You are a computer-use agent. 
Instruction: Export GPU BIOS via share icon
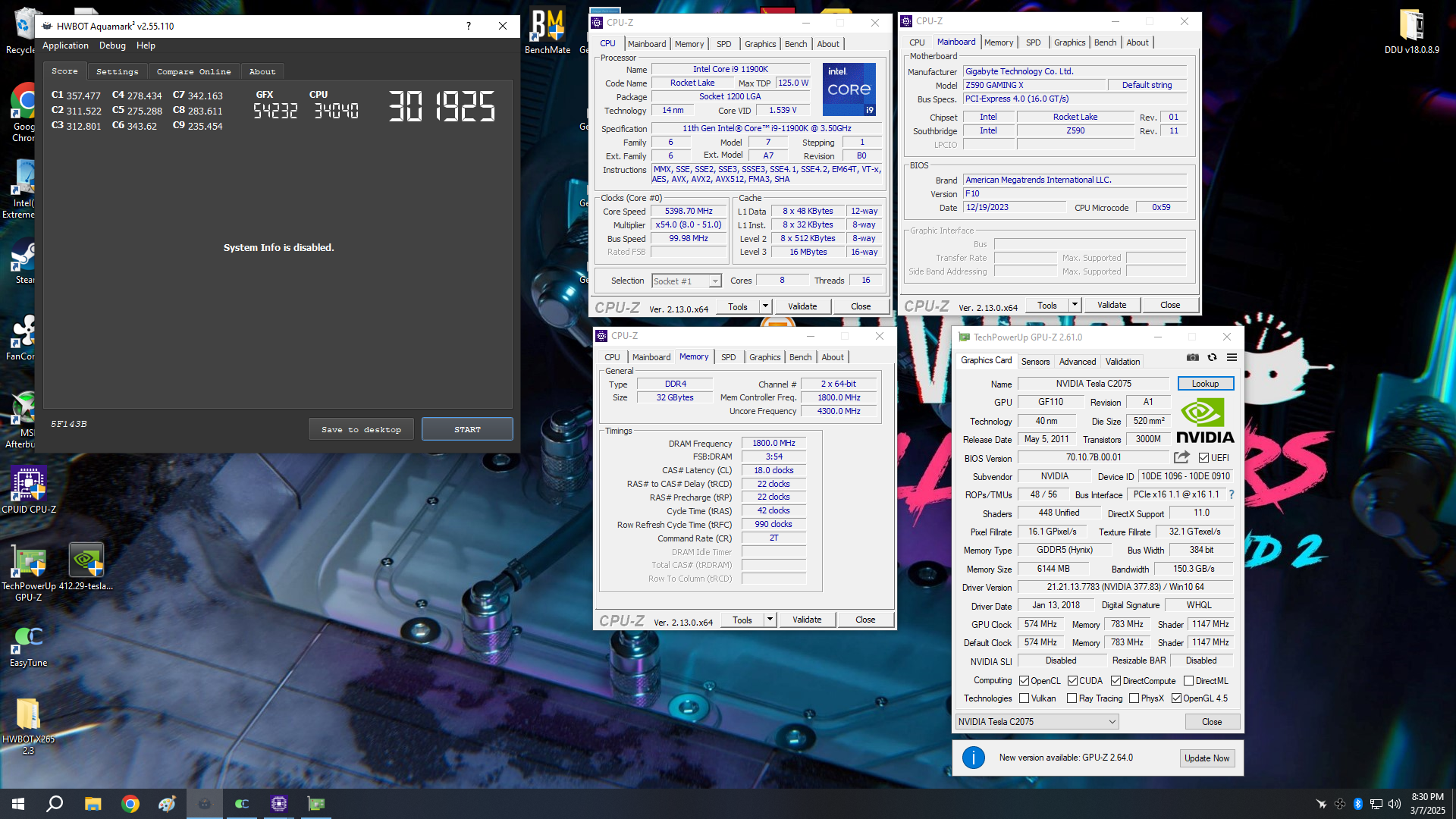coord(1181,457)
